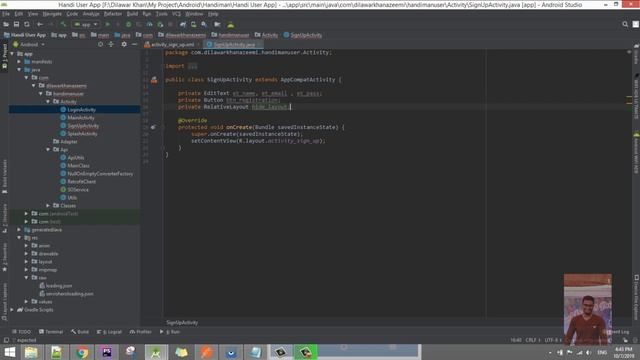
Task: Click the Open folder toolbar icon
Action: (x=6, y=24)
